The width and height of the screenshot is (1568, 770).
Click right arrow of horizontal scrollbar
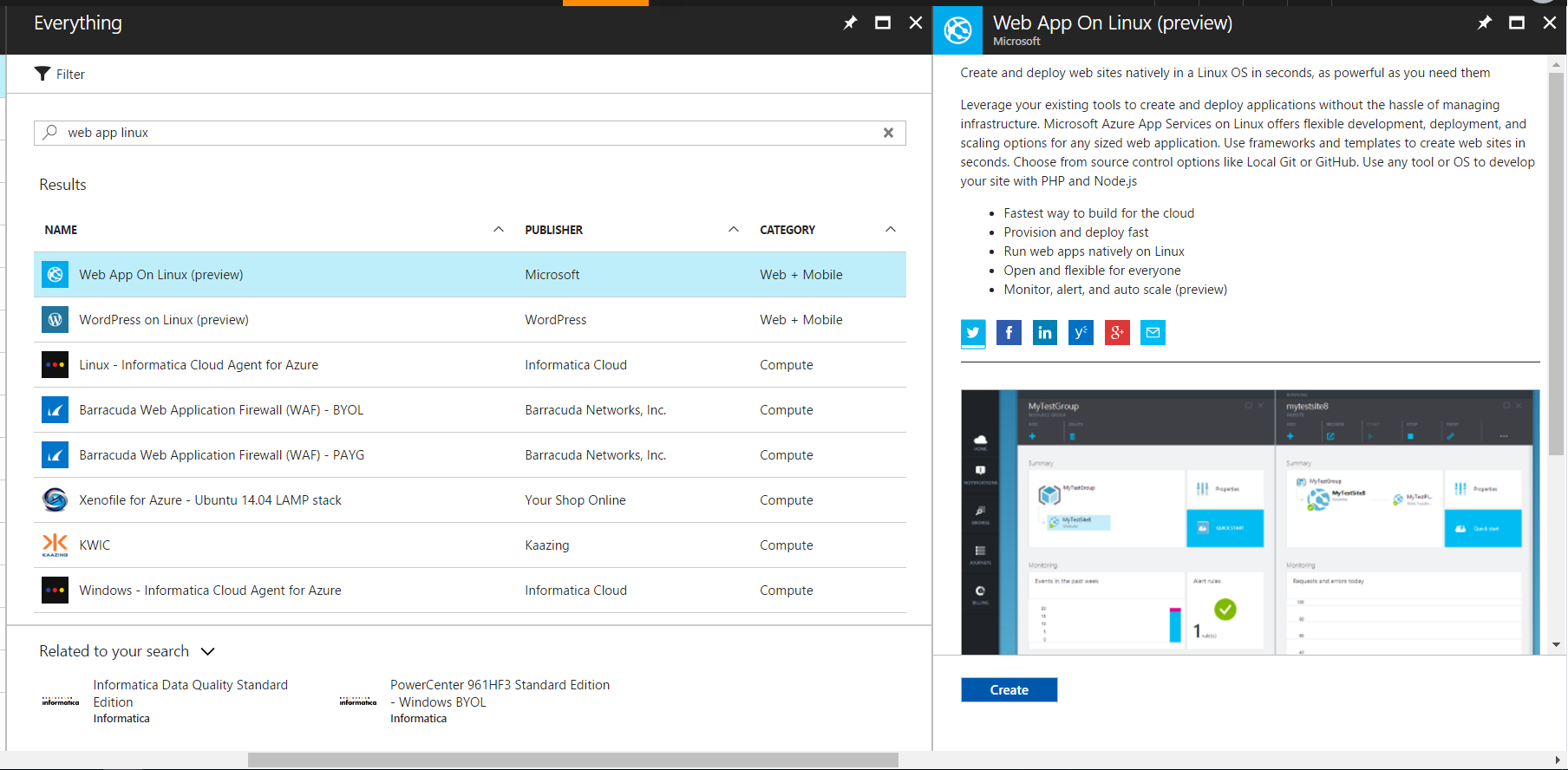(x=1558, y=760)
